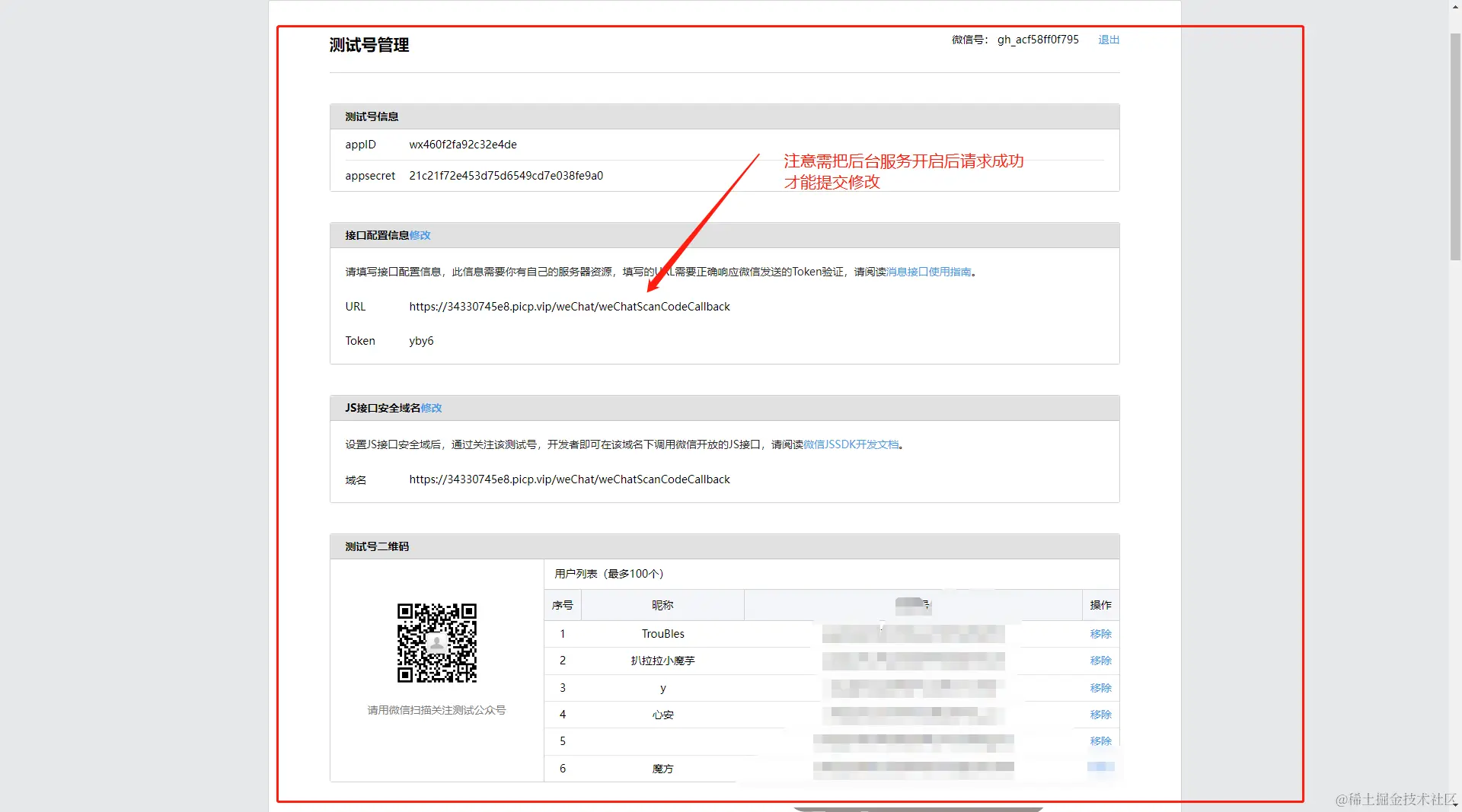1462x812 pixels.
Task: Click the 测试号信息 section header
Action: tap(725, 116)
